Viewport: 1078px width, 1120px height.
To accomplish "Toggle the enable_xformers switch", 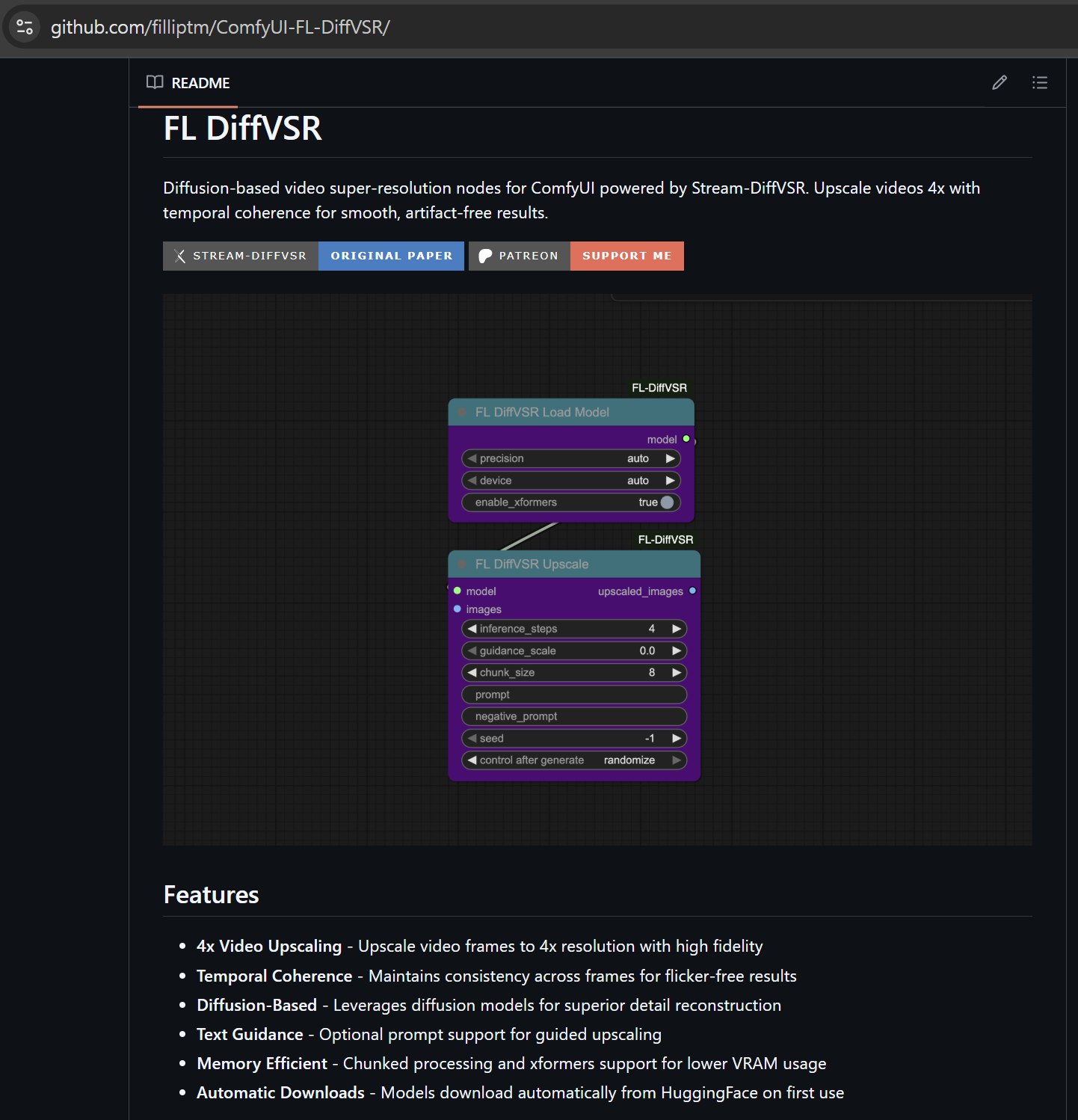I will tap(667, 502).
